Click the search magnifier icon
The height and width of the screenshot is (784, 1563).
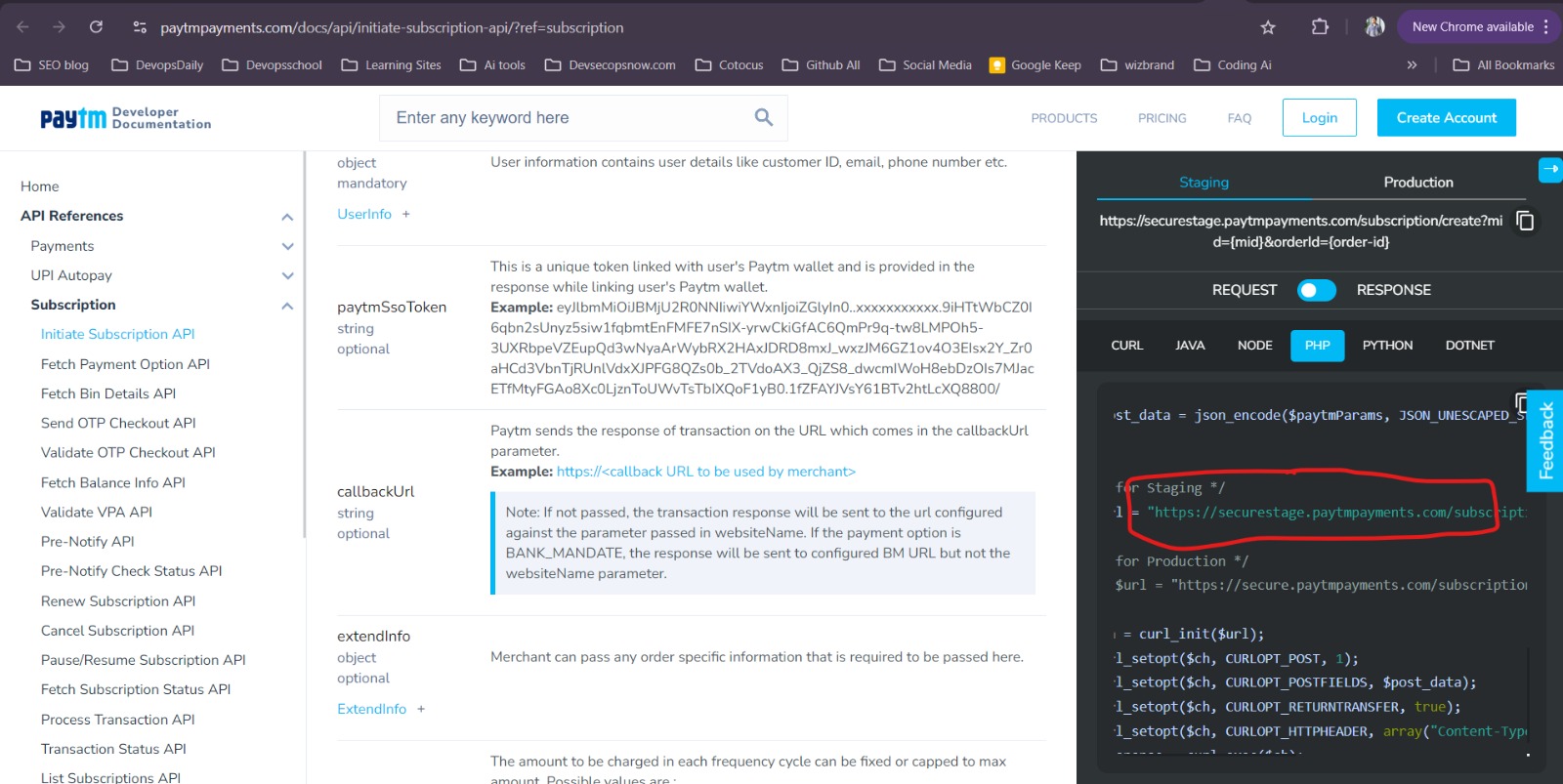[x=764, y=117]
